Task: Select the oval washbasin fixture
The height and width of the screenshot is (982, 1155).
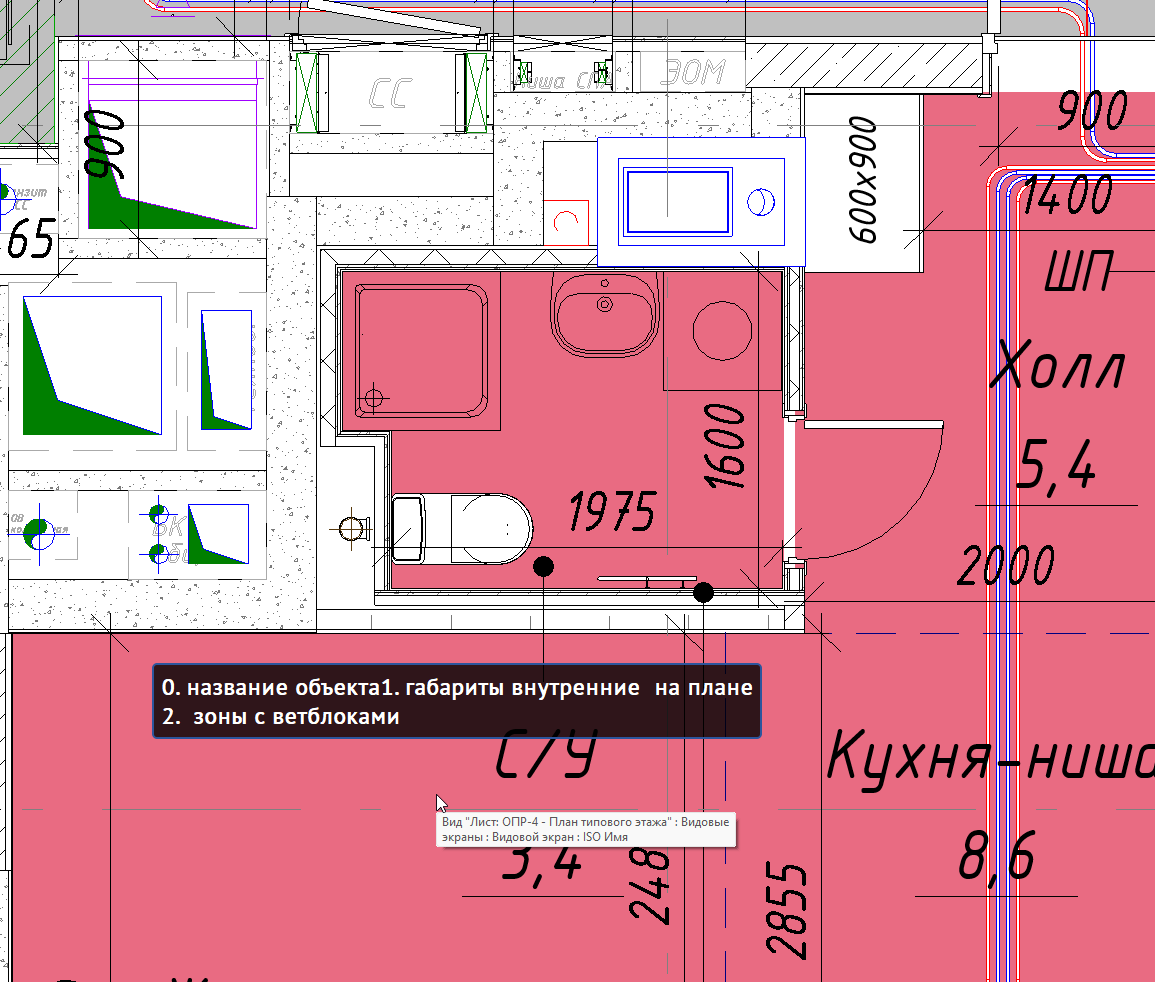Action: (605, 315)
